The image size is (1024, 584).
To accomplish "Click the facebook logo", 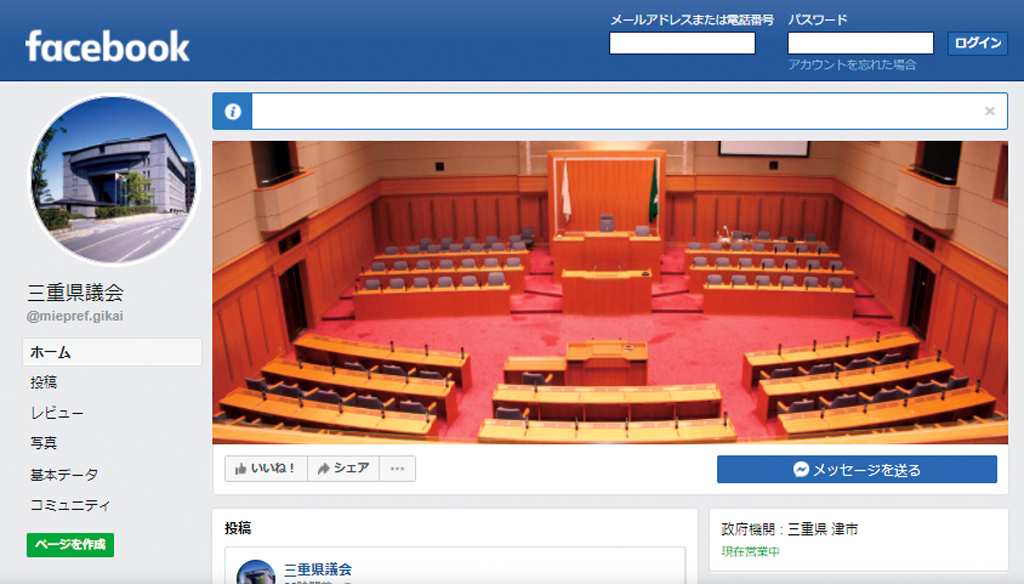I will [107, 46].
